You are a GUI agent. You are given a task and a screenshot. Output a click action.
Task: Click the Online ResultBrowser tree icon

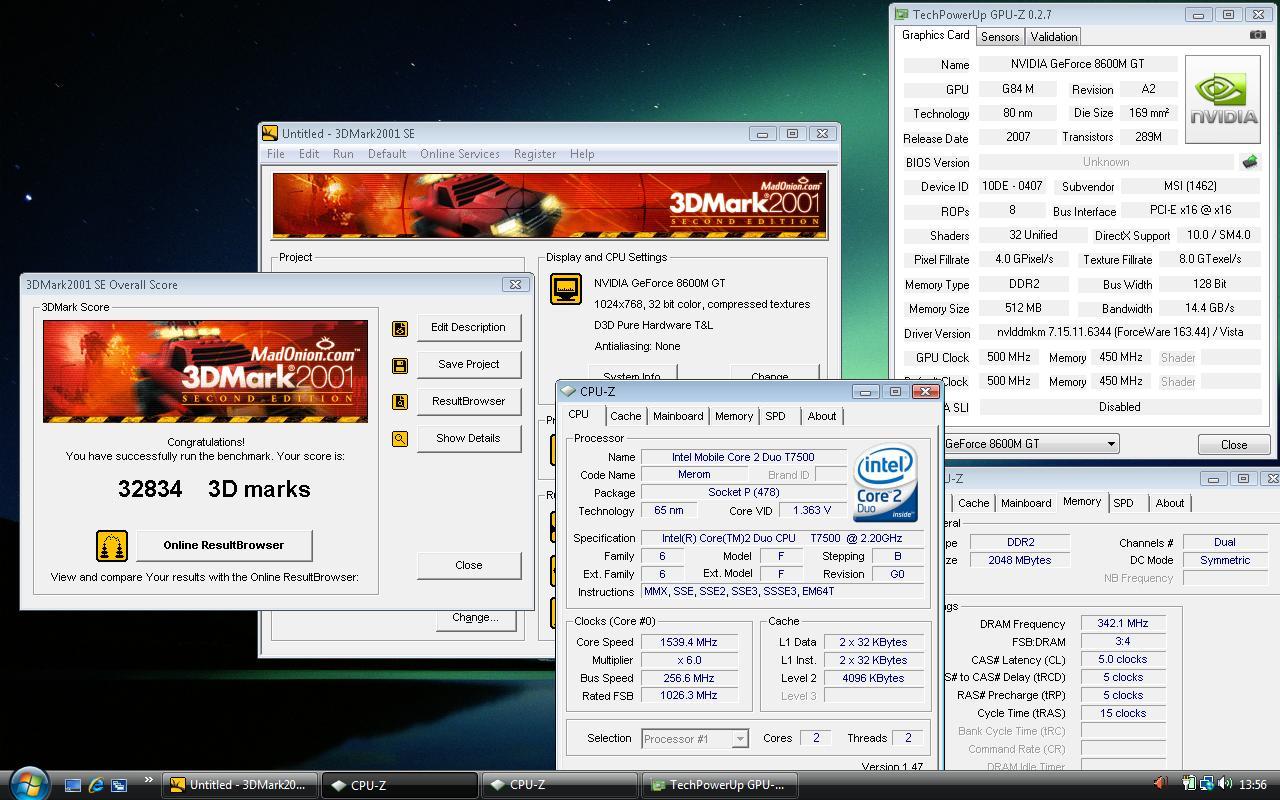click(x=112, y=545)
